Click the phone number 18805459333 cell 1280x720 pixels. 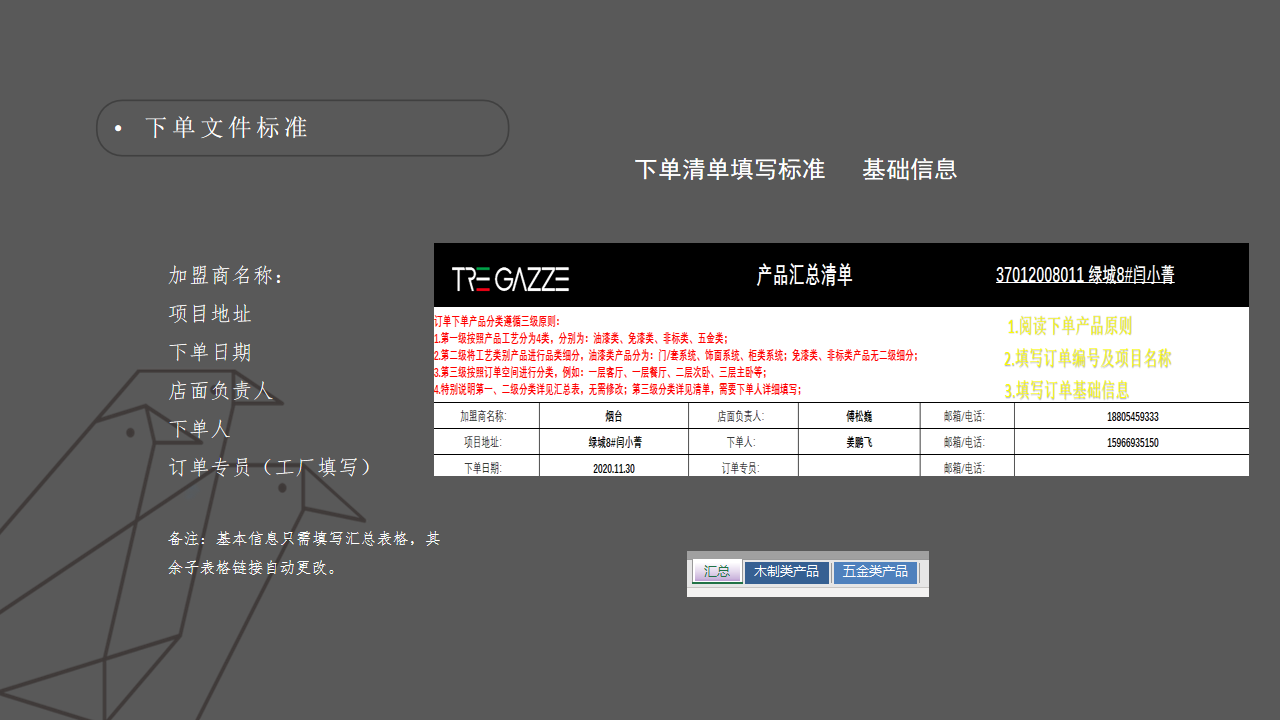click(1132, 416)
